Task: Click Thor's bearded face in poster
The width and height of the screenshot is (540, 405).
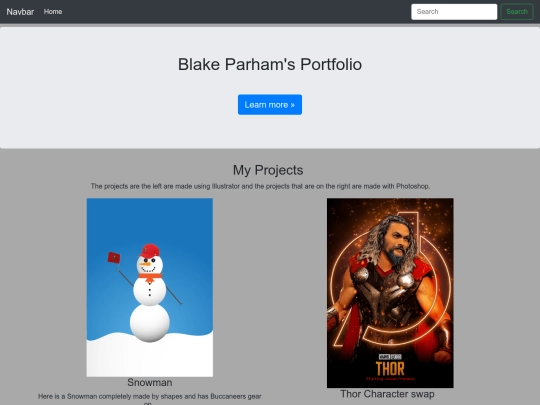Action: 399,247
